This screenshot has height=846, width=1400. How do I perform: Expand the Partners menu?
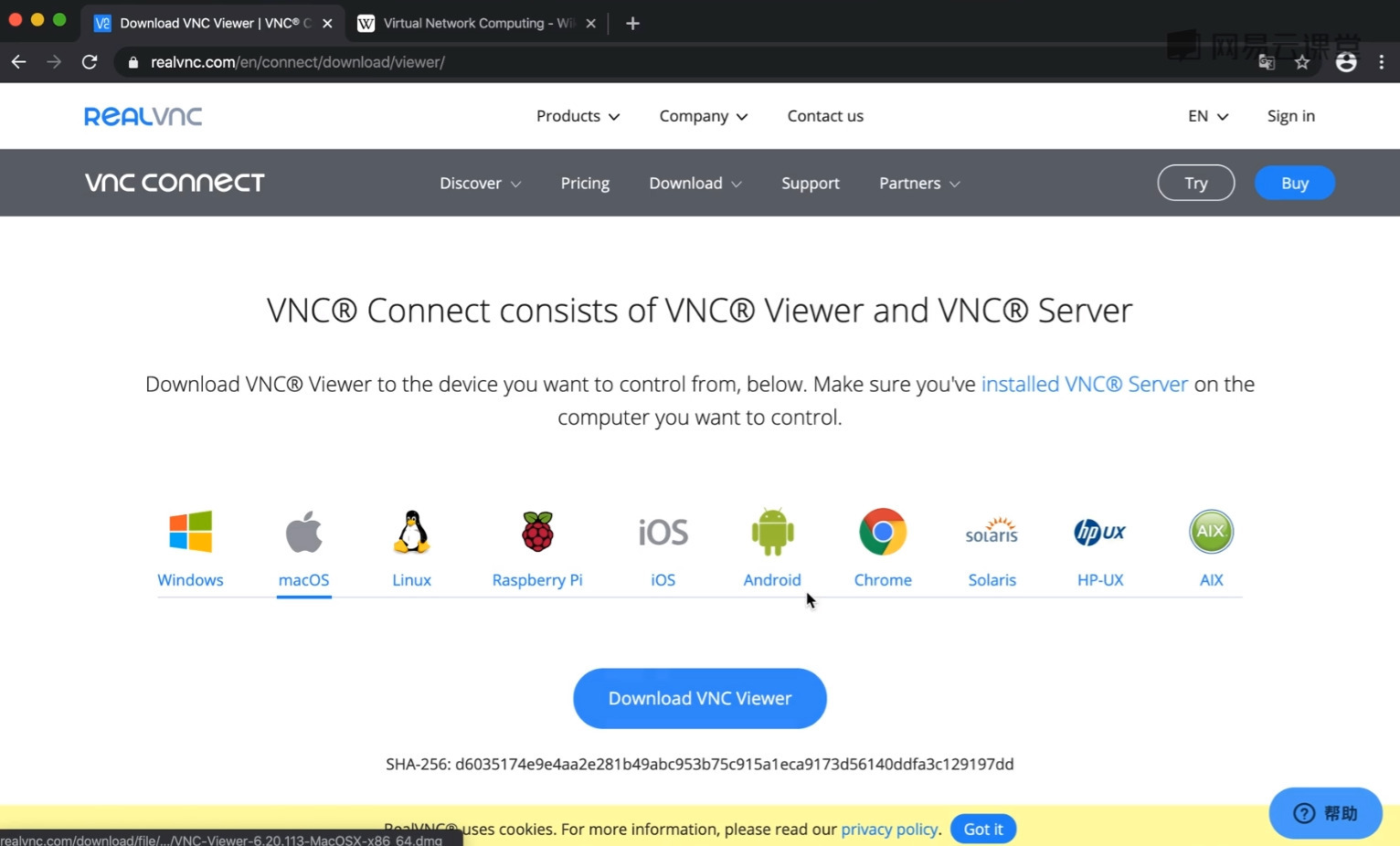tap(920, 183)
